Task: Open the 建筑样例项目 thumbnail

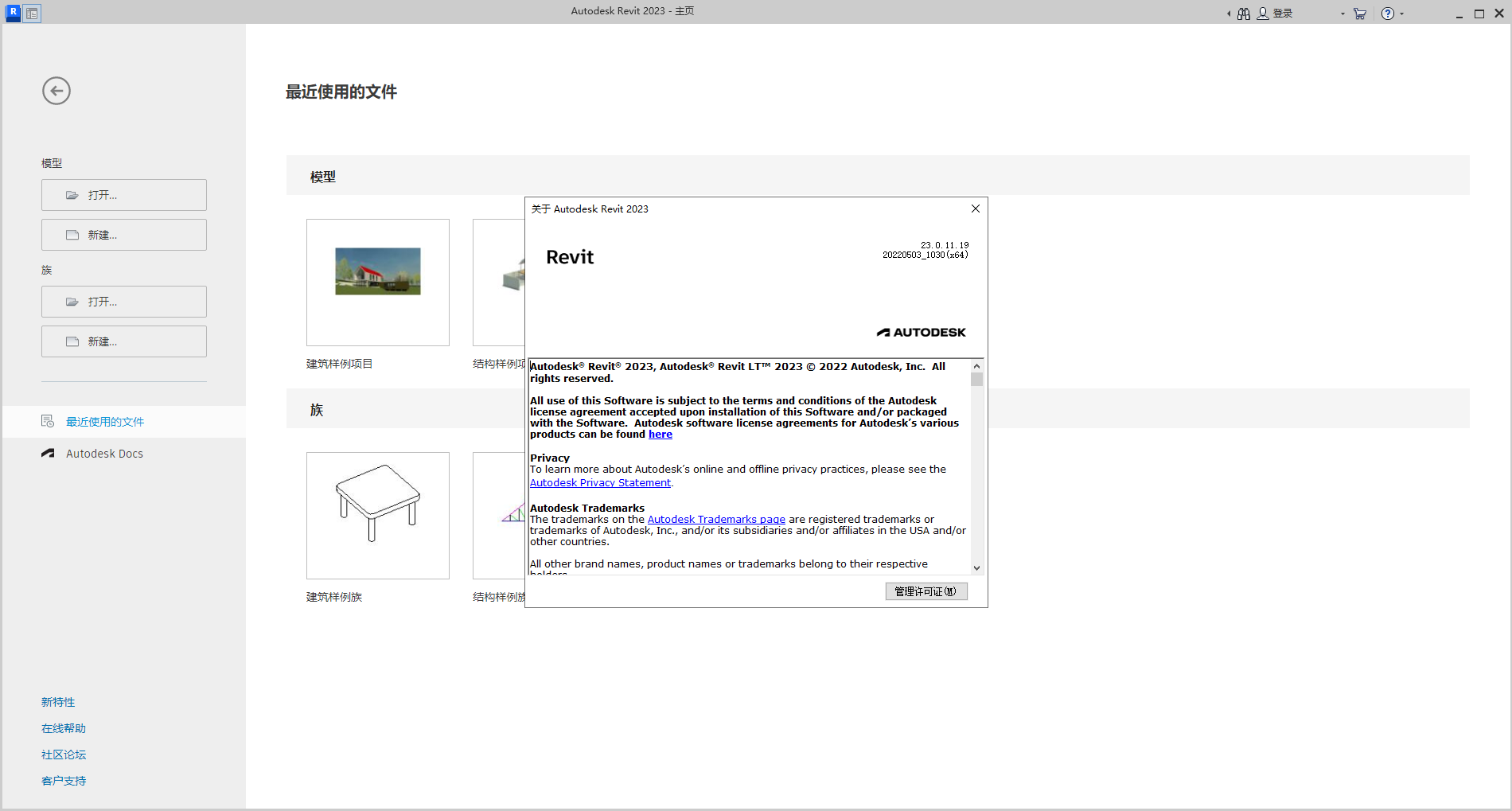Action: (x=377, y=282)
